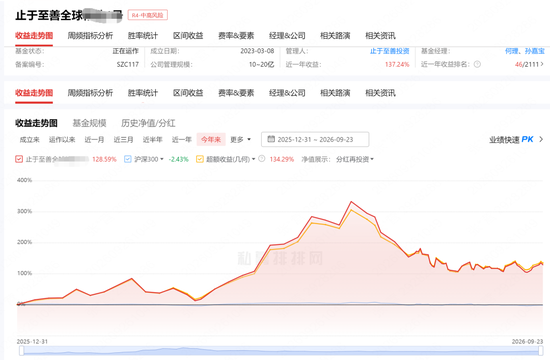Open upper 相关路演 tab
The image size is (550, 360).
coord(335,35)
